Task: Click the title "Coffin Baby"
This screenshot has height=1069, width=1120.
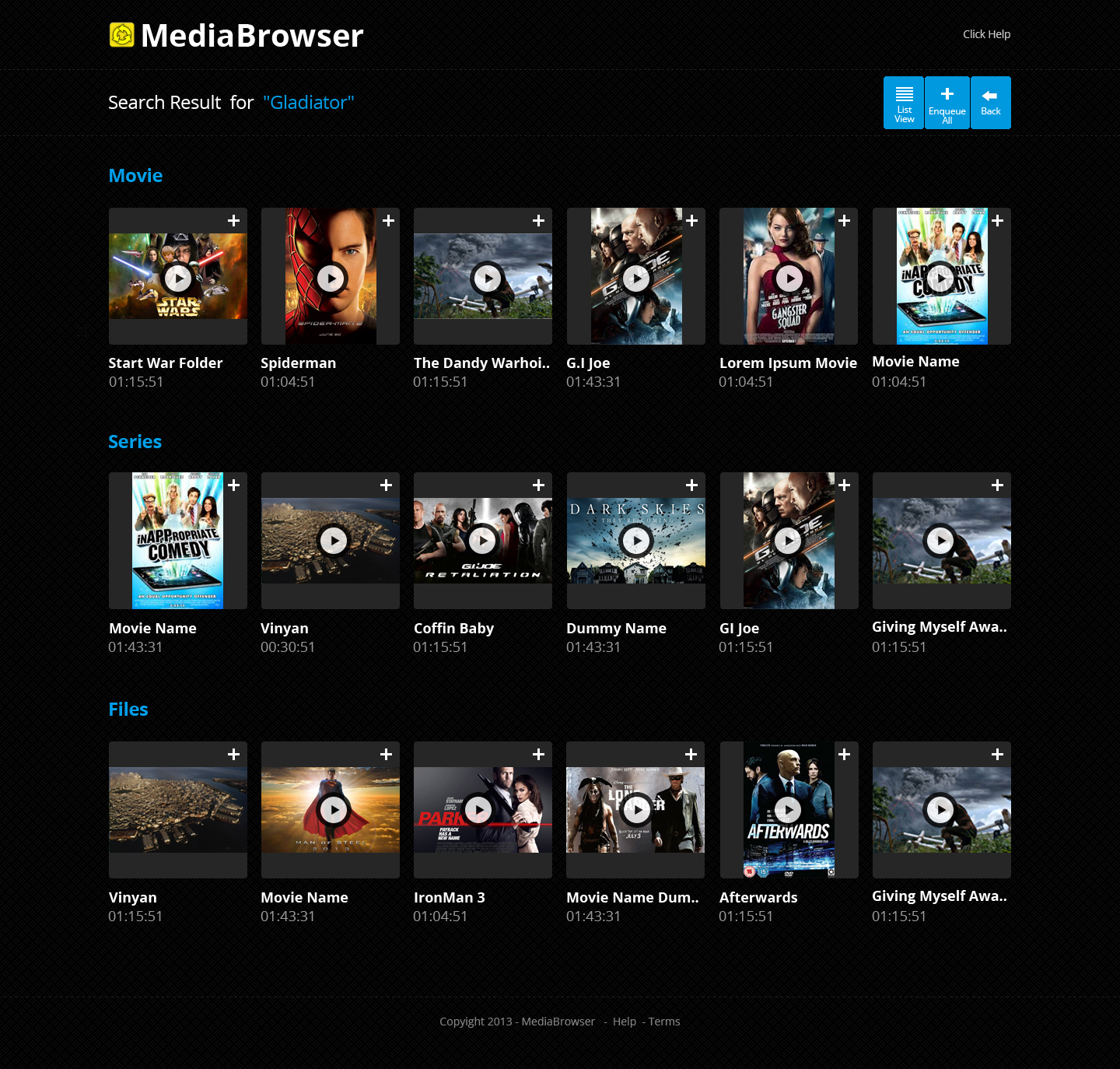Action: [x=453, y=629]
